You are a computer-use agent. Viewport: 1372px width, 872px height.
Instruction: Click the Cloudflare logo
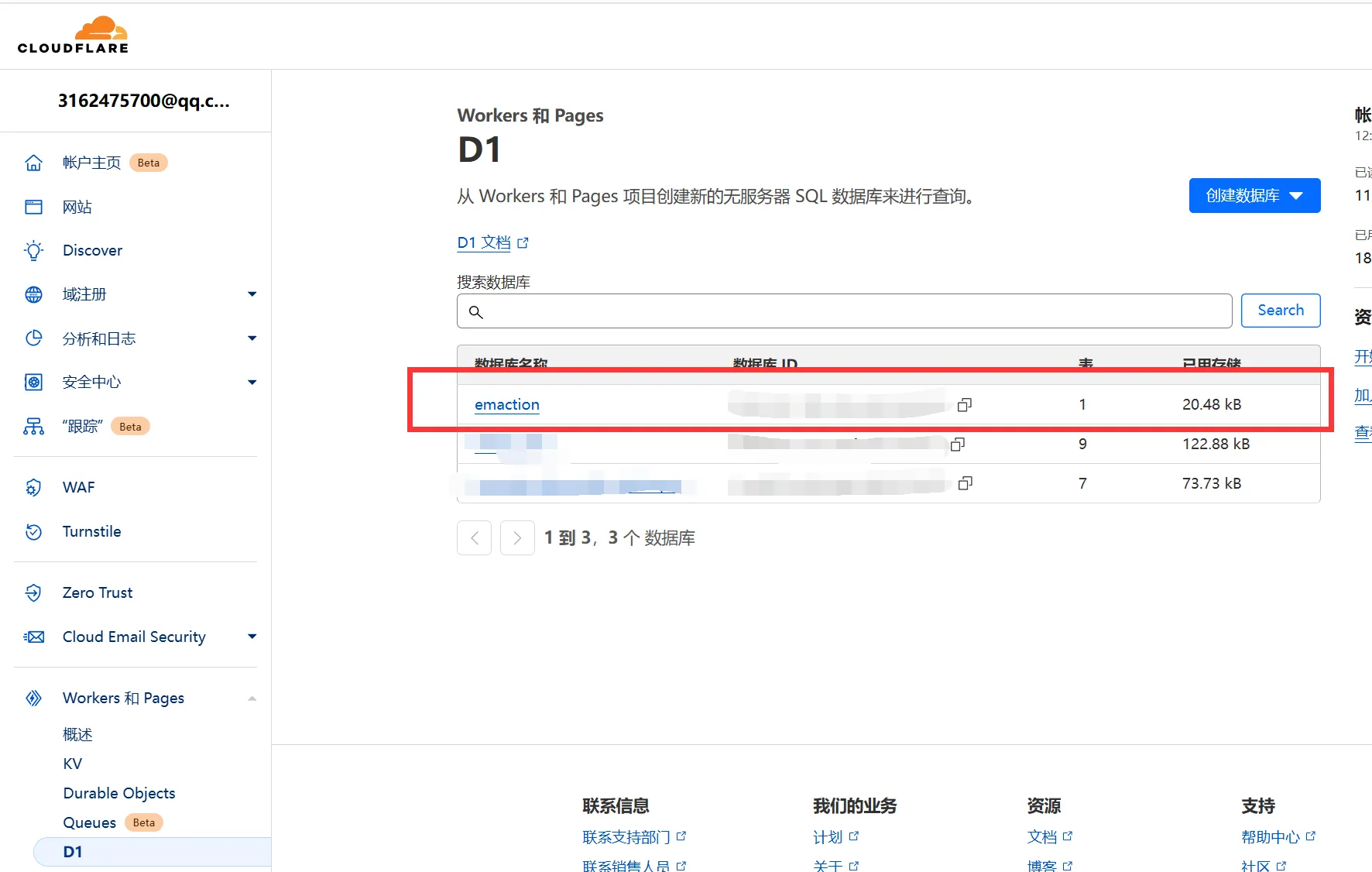pos(73,36)
